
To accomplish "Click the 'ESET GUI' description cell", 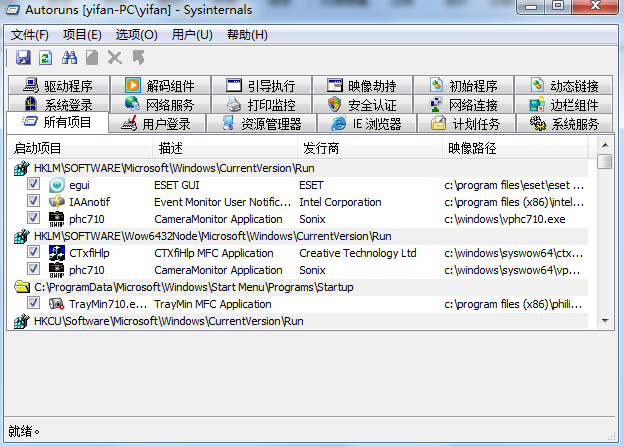I will click(x=177, y=185).
